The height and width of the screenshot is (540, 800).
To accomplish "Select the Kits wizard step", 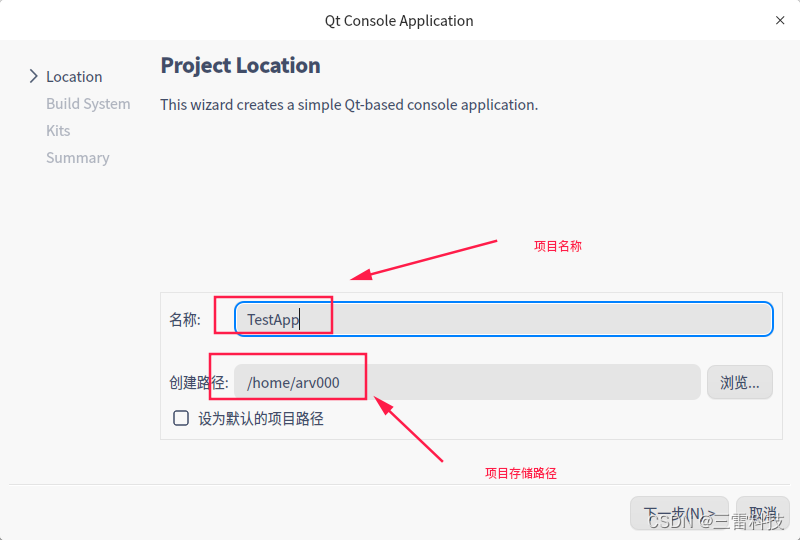I will pyautogui.click(x=58, y=131).
